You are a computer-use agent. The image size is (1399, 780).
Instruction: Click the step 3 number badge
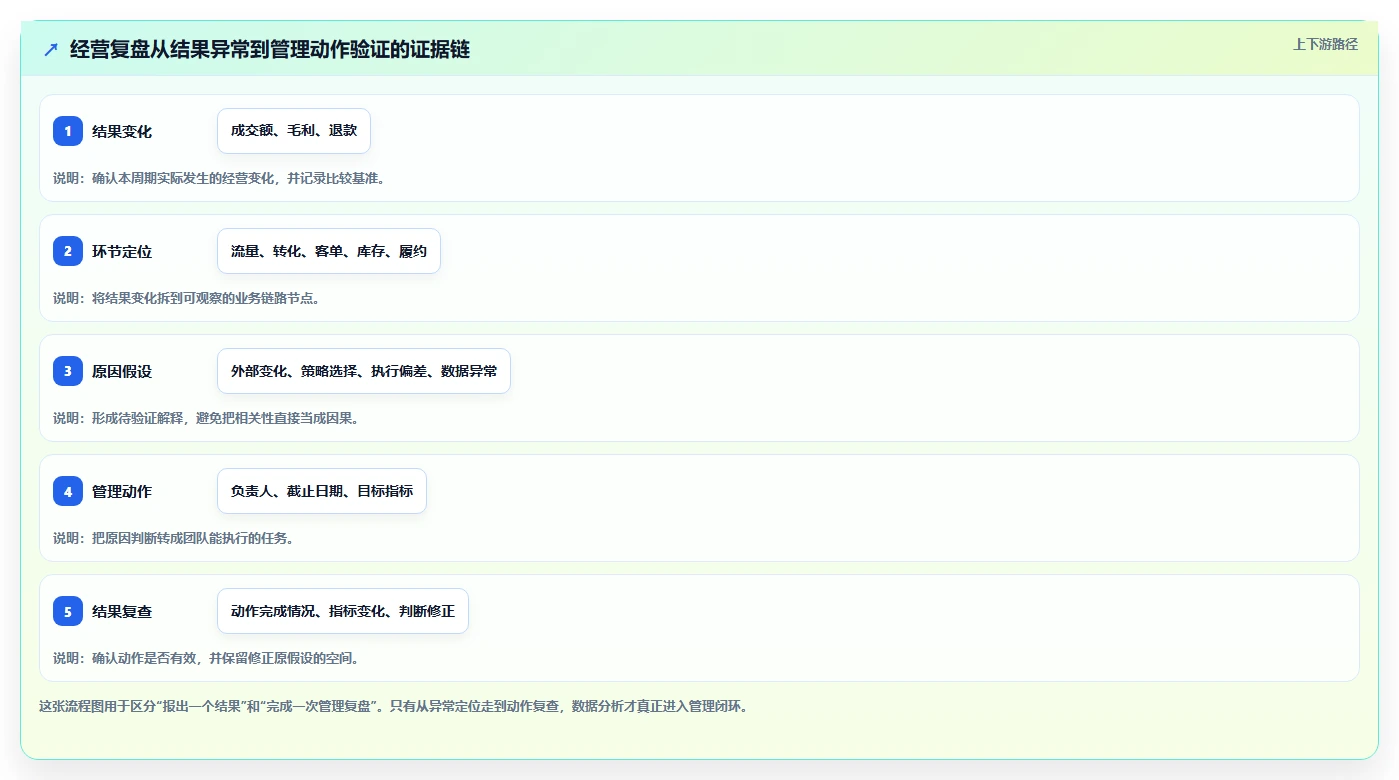point(68,371)
